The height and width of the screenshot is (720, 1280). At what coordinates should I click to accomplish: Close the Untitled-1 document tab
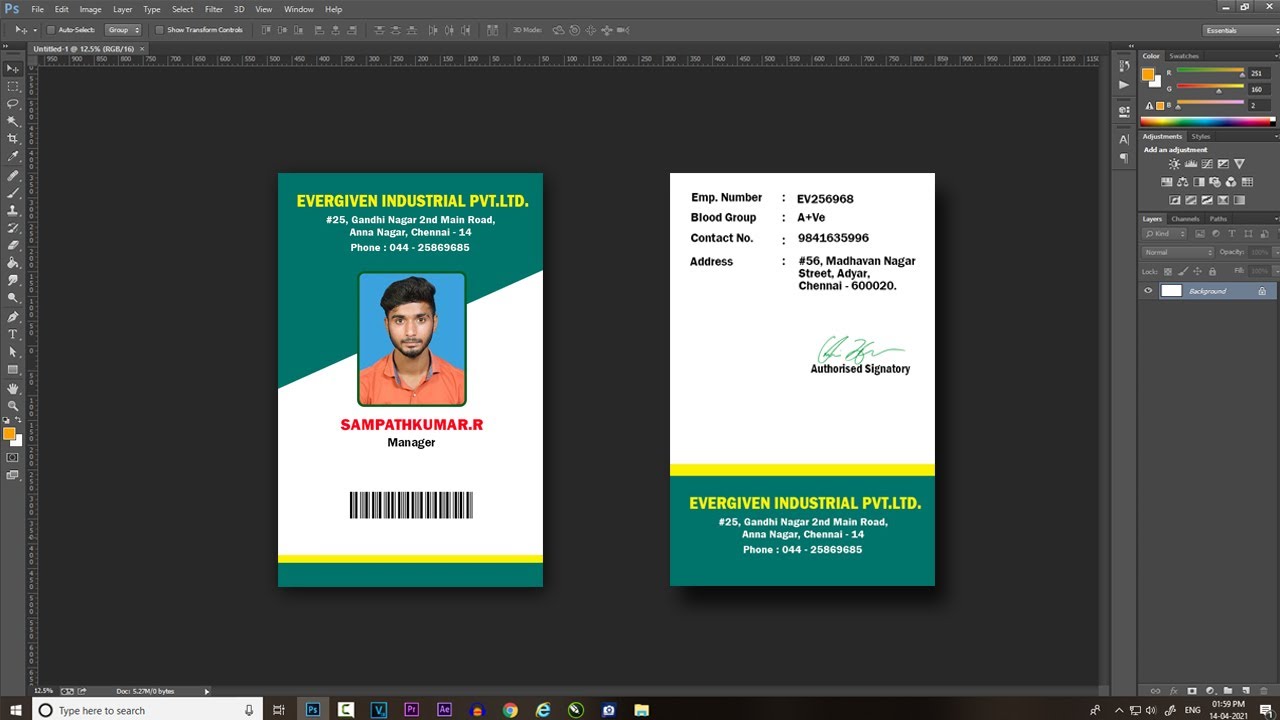point(142,48)
